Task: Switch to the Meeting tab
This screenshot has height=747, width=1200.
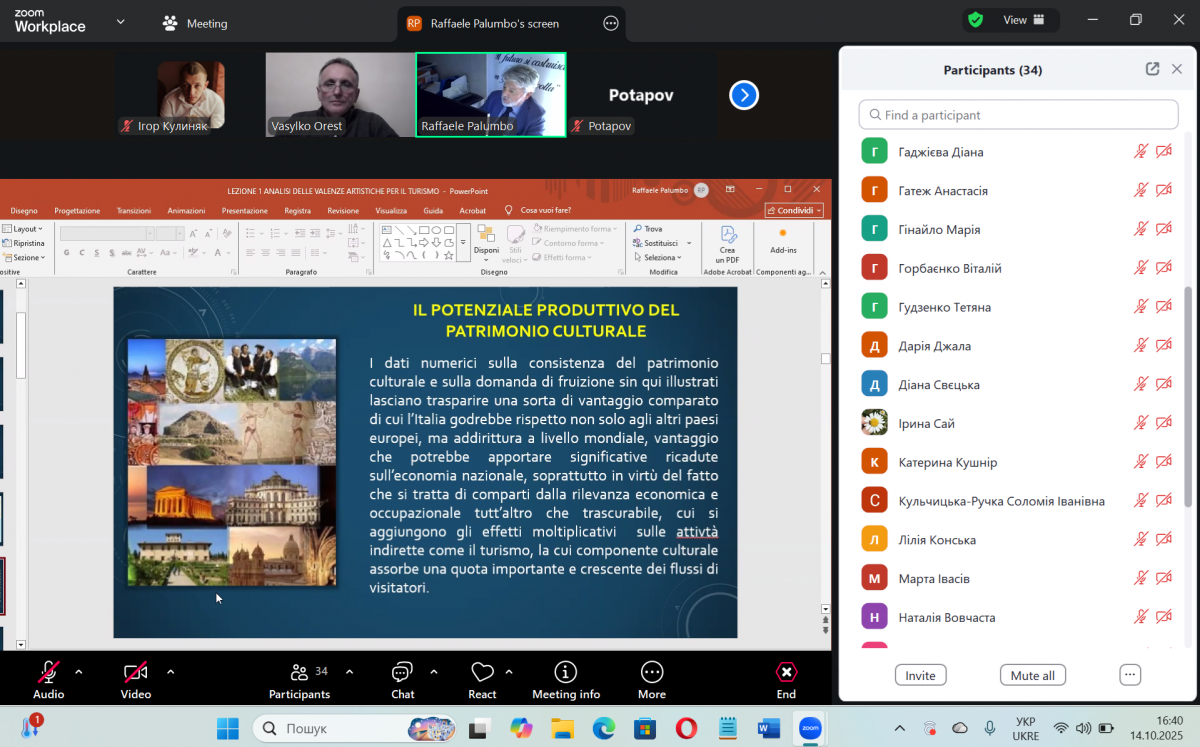Action: (196, 23)
